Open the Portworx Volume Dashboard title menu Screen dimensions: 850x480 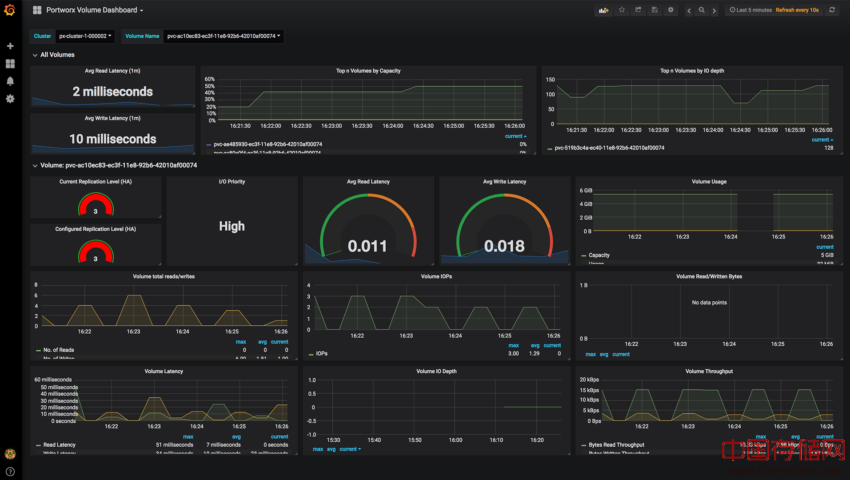pos(94,10)
